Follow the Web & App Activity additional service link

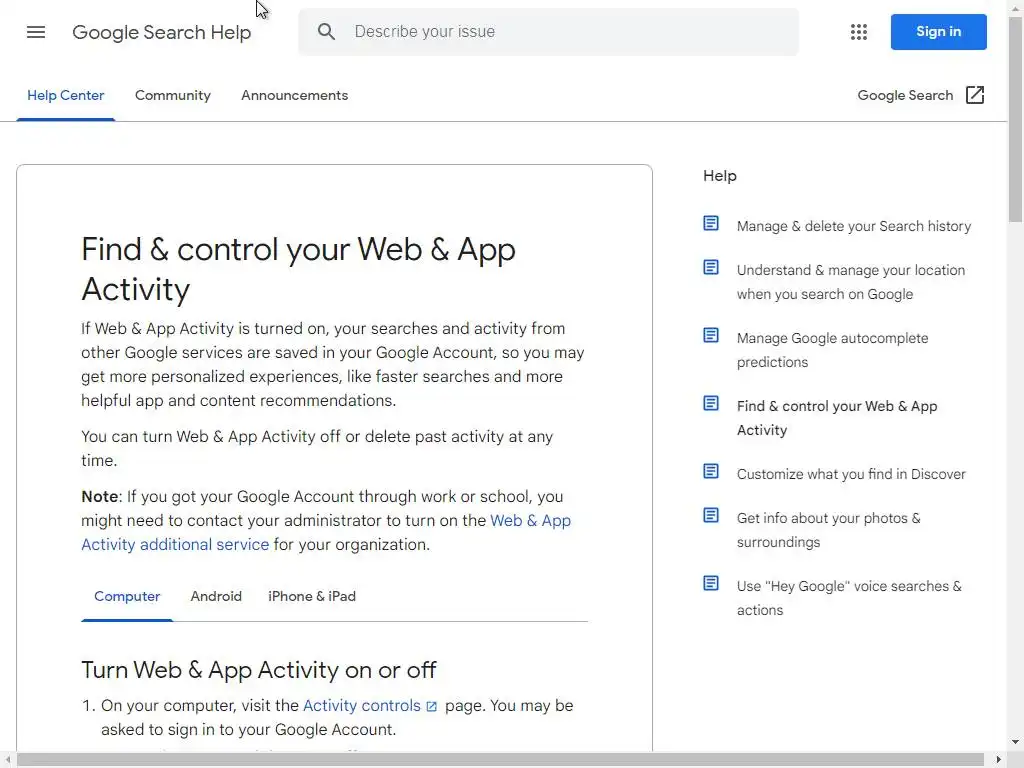[175, 544]
